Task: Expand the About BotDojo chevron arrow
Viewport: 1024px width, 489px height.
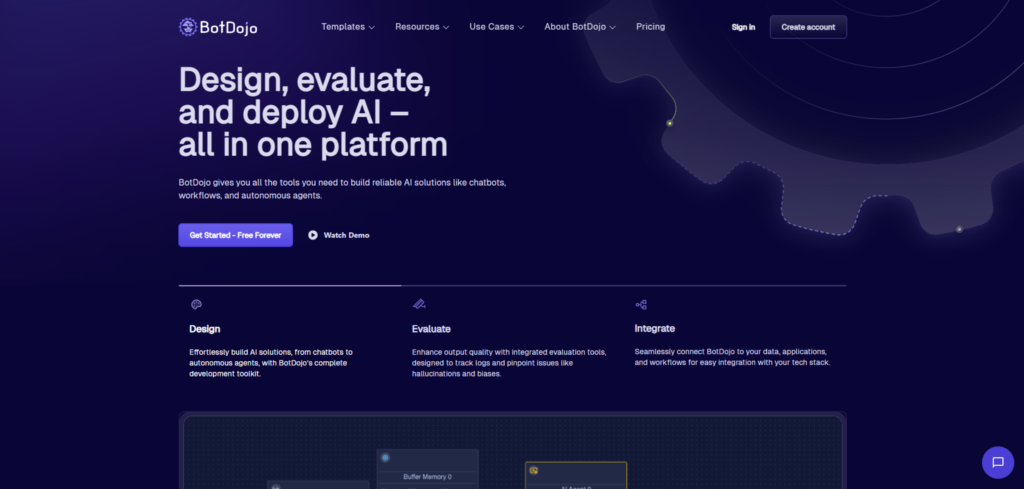Action: click(612, 27)
